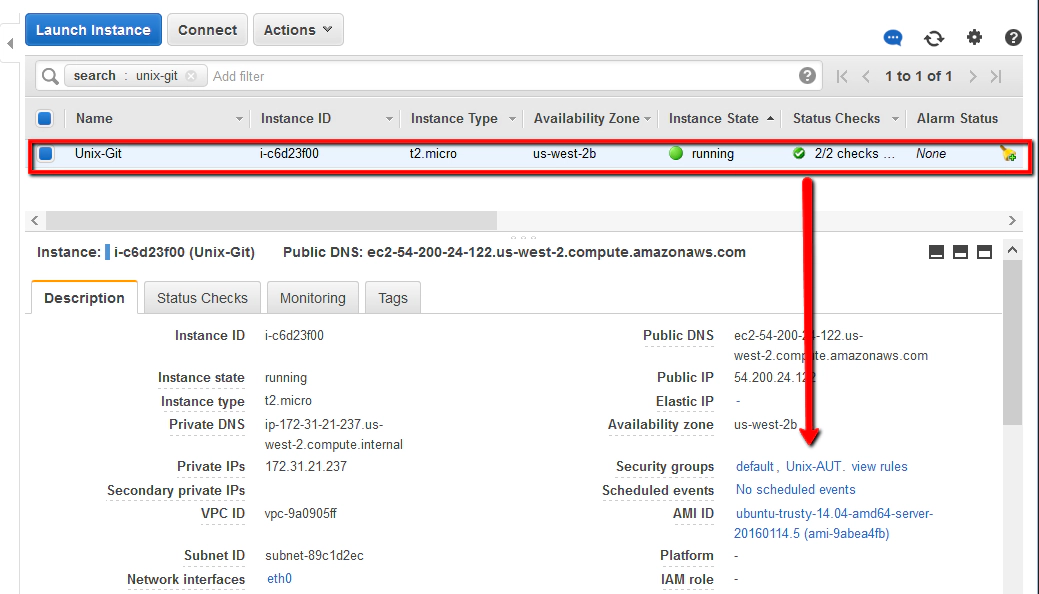1039x594 pixels.
Task: Click the create alarm icon for Unix-Git
Action: 1008,154
